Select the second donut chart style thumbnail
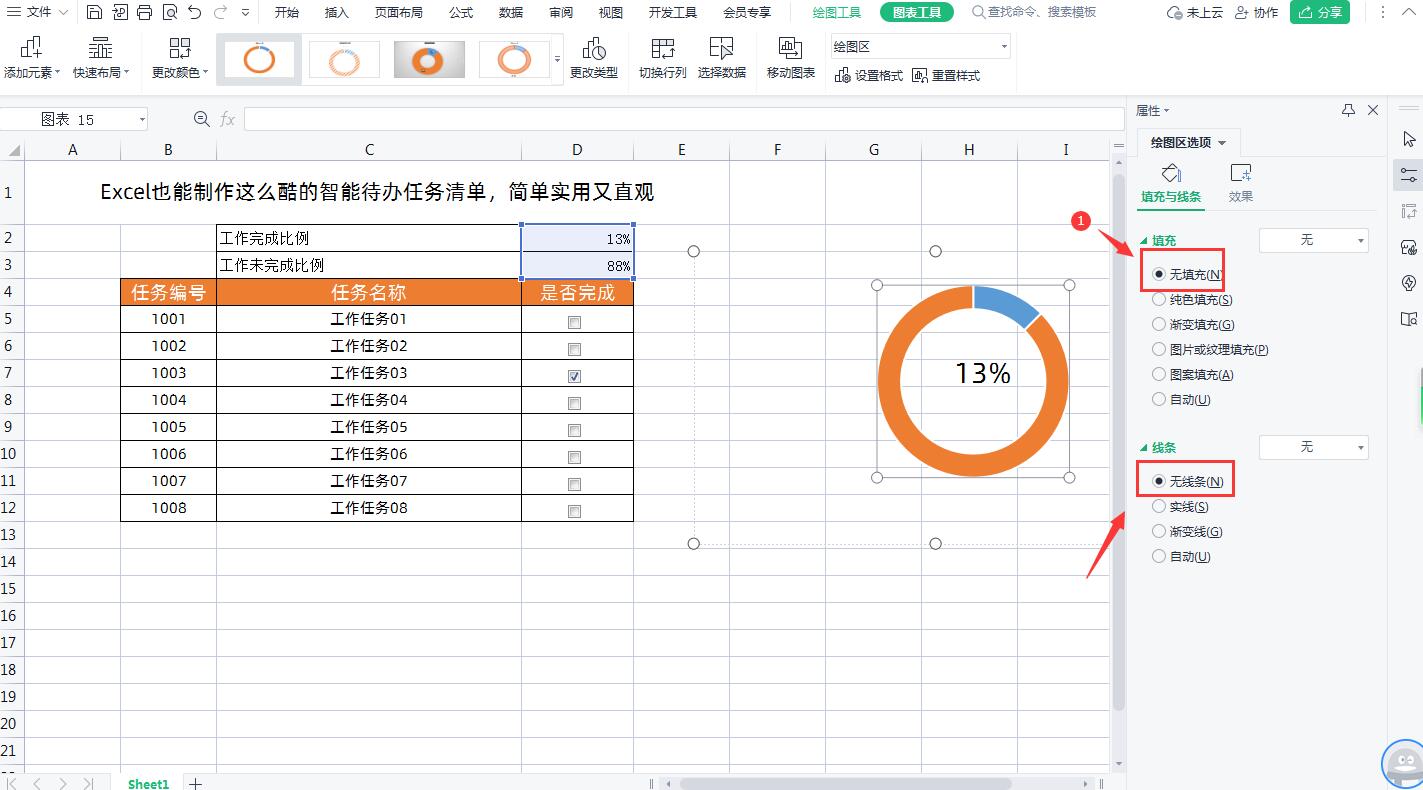The width and height of the screenshot is (1423, 790). tap(343, 58)
